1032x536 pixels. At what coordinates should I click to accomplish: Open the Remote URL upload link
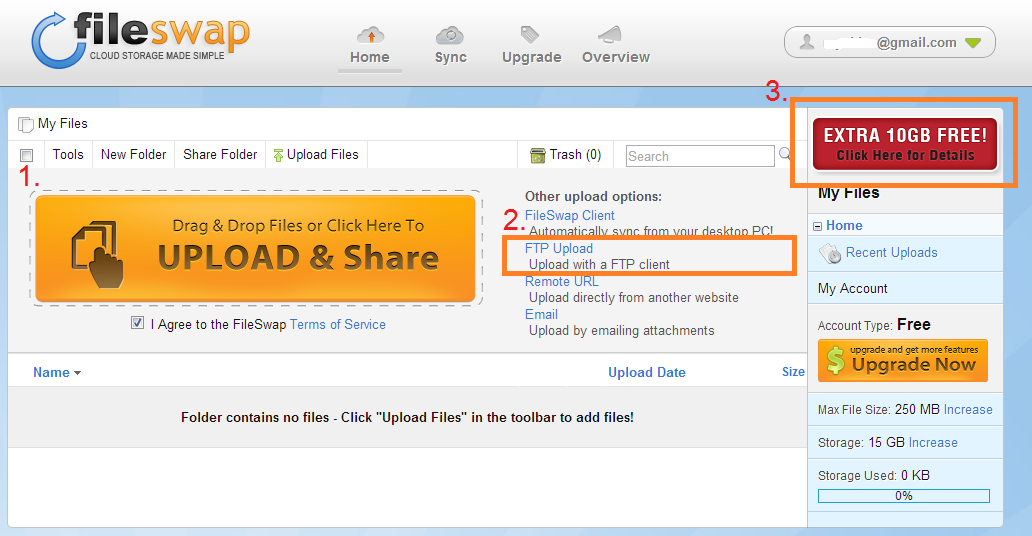[561, 281]
